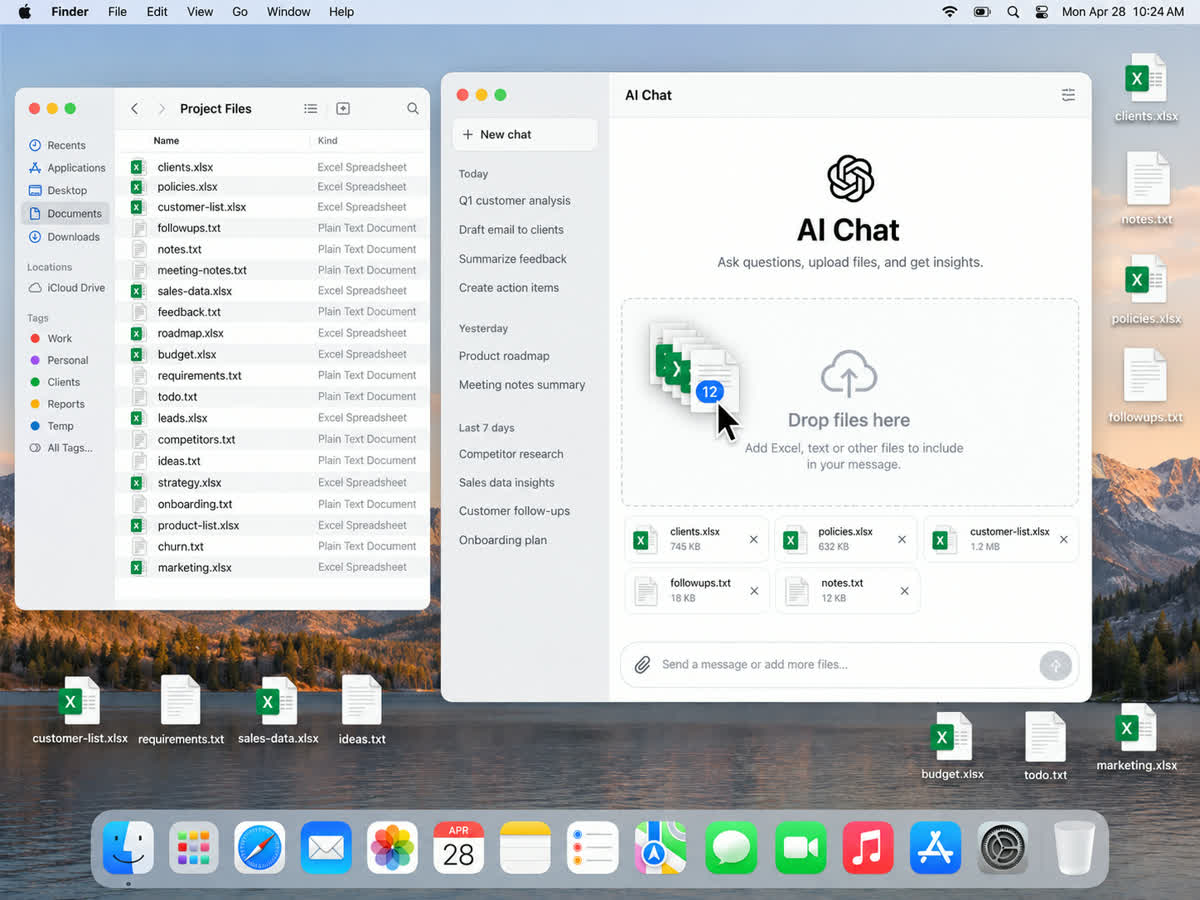1200x900 pixels.
Task: Open Launchpad from the Dock
Action: (x=193, y=849)
